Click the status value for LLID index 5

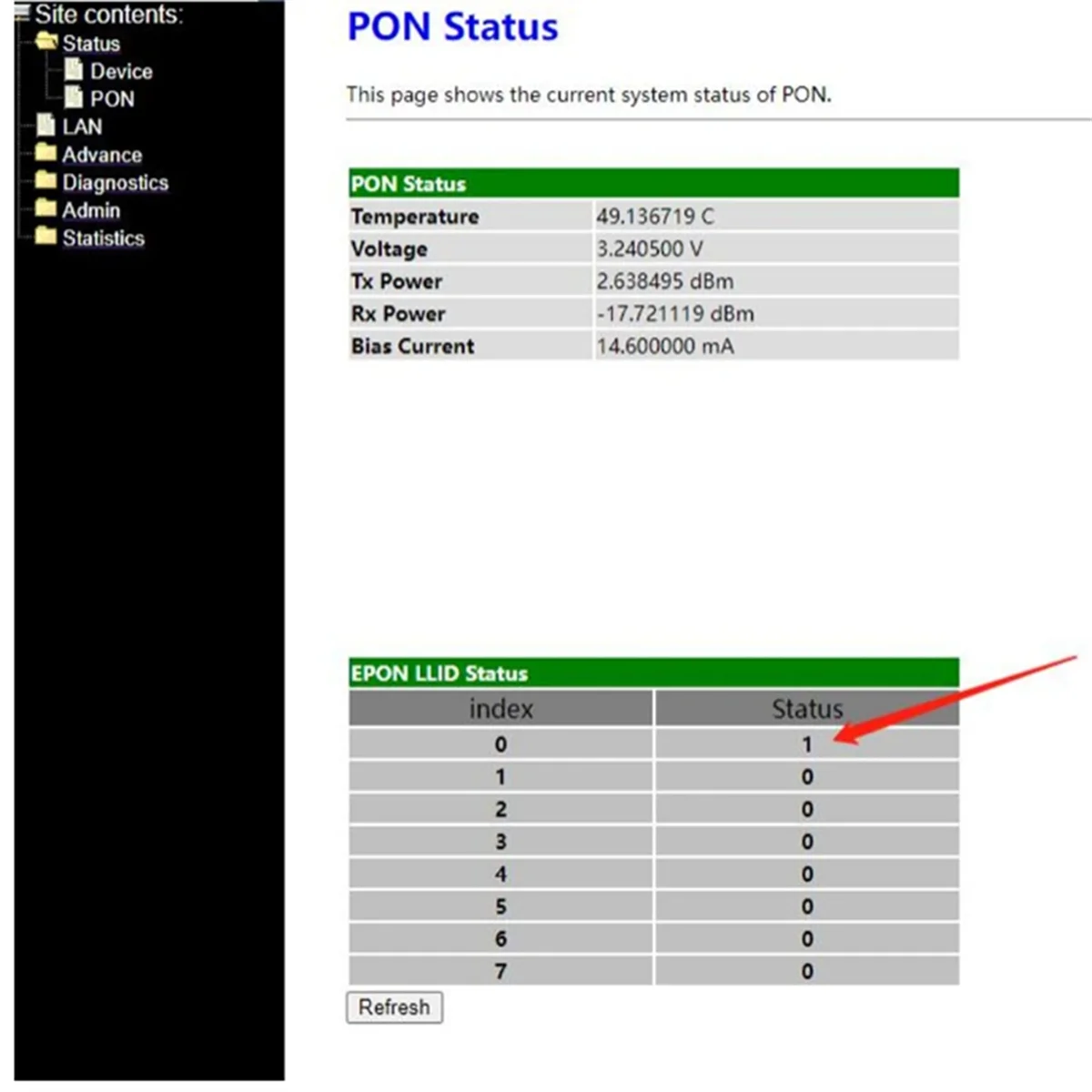pos(807,906)
